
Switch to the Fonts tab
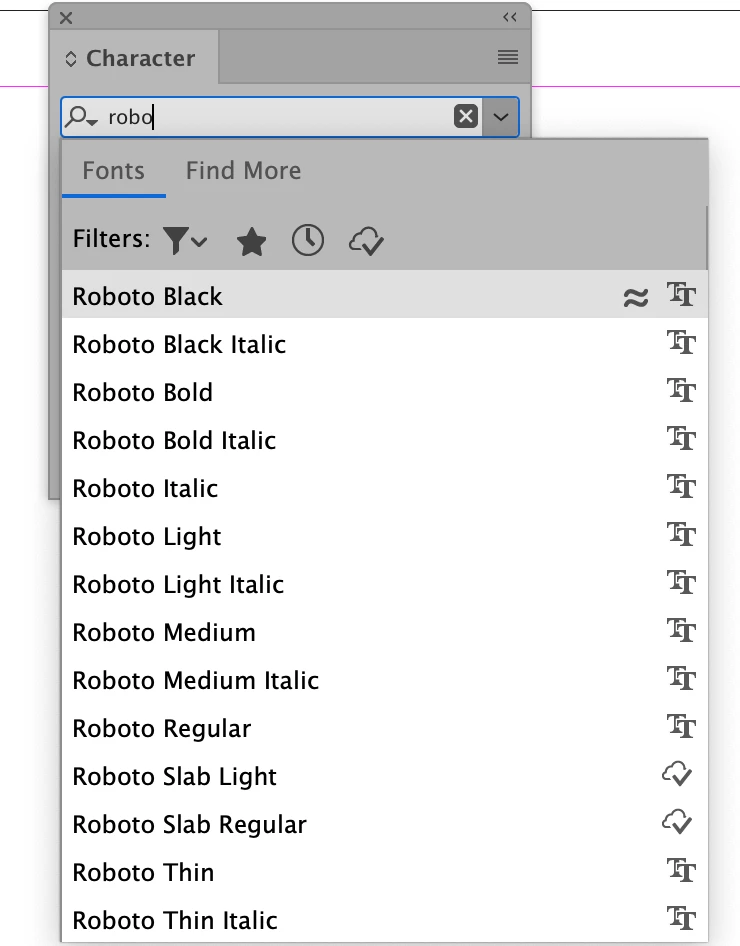point(113,171)
